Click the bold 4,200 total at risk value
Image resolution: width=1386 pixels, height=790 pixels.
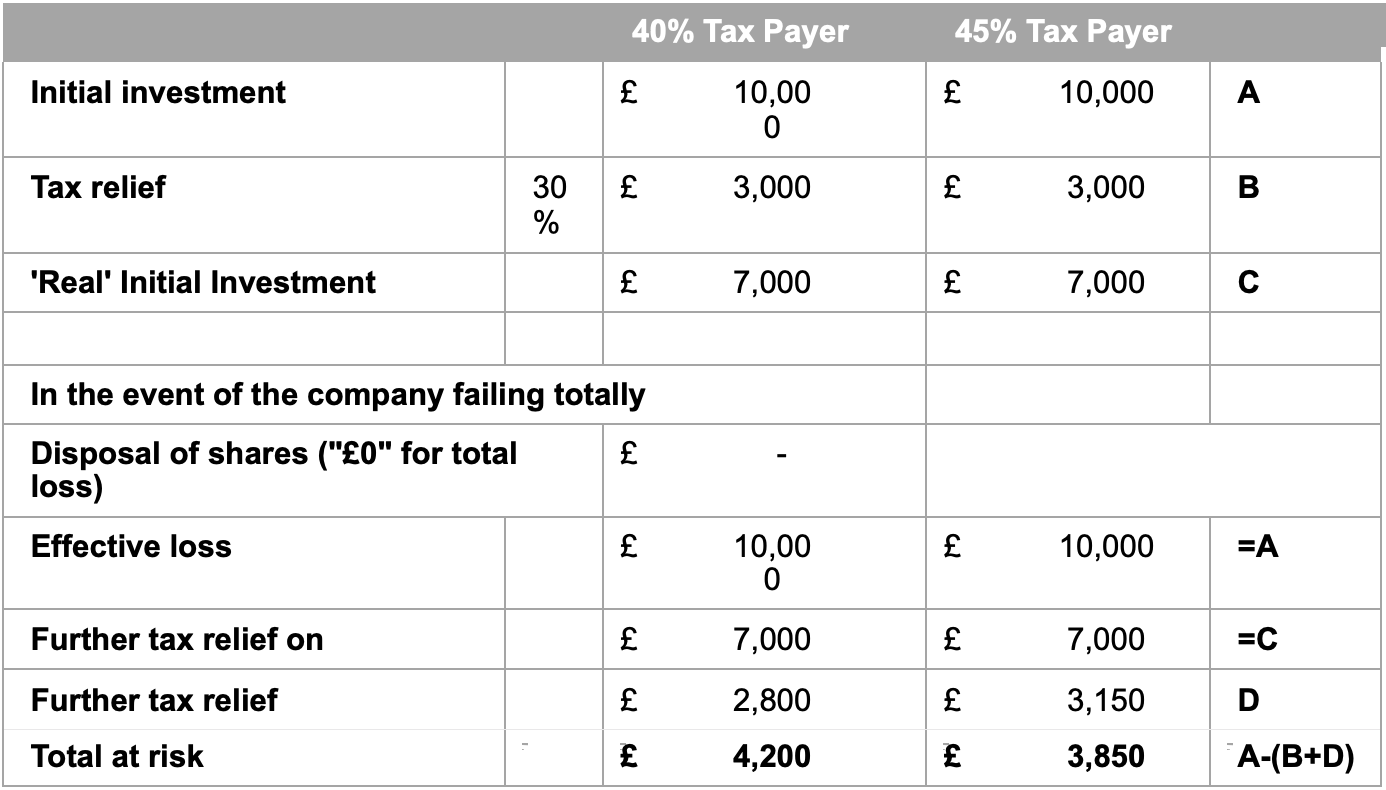(x=771, y=757)
